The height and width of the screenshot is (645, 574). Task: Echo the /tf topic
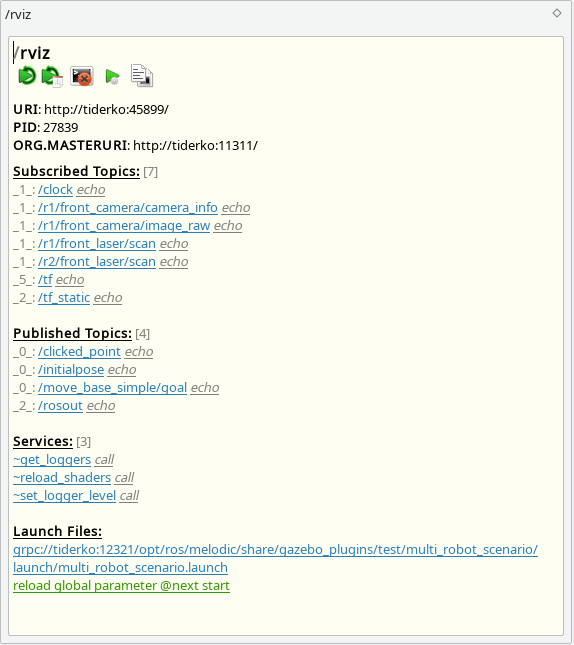pyautogui.click(x=70, y=280)
